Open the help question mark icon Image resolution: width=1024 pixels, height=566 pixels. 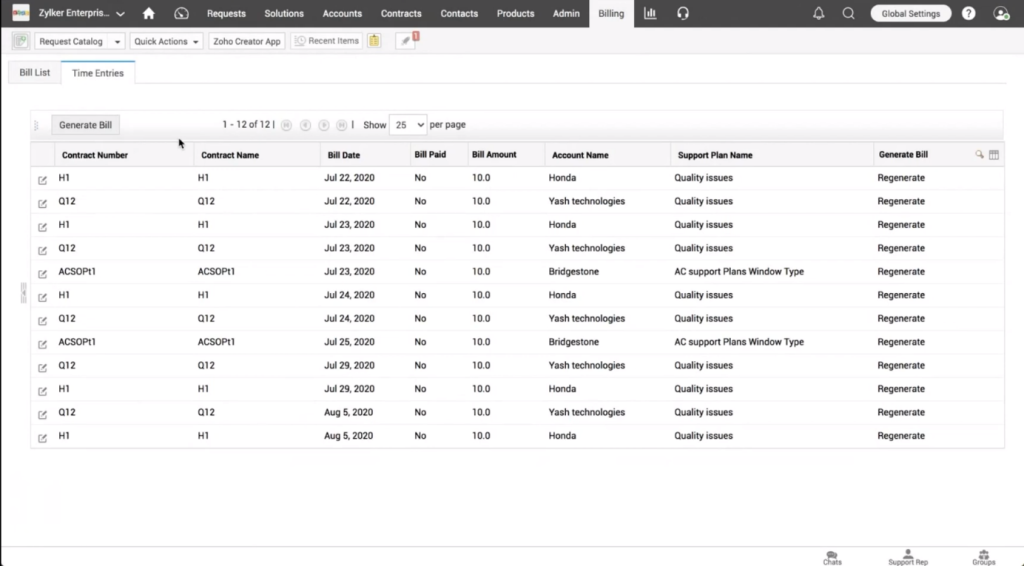[968, 14]
